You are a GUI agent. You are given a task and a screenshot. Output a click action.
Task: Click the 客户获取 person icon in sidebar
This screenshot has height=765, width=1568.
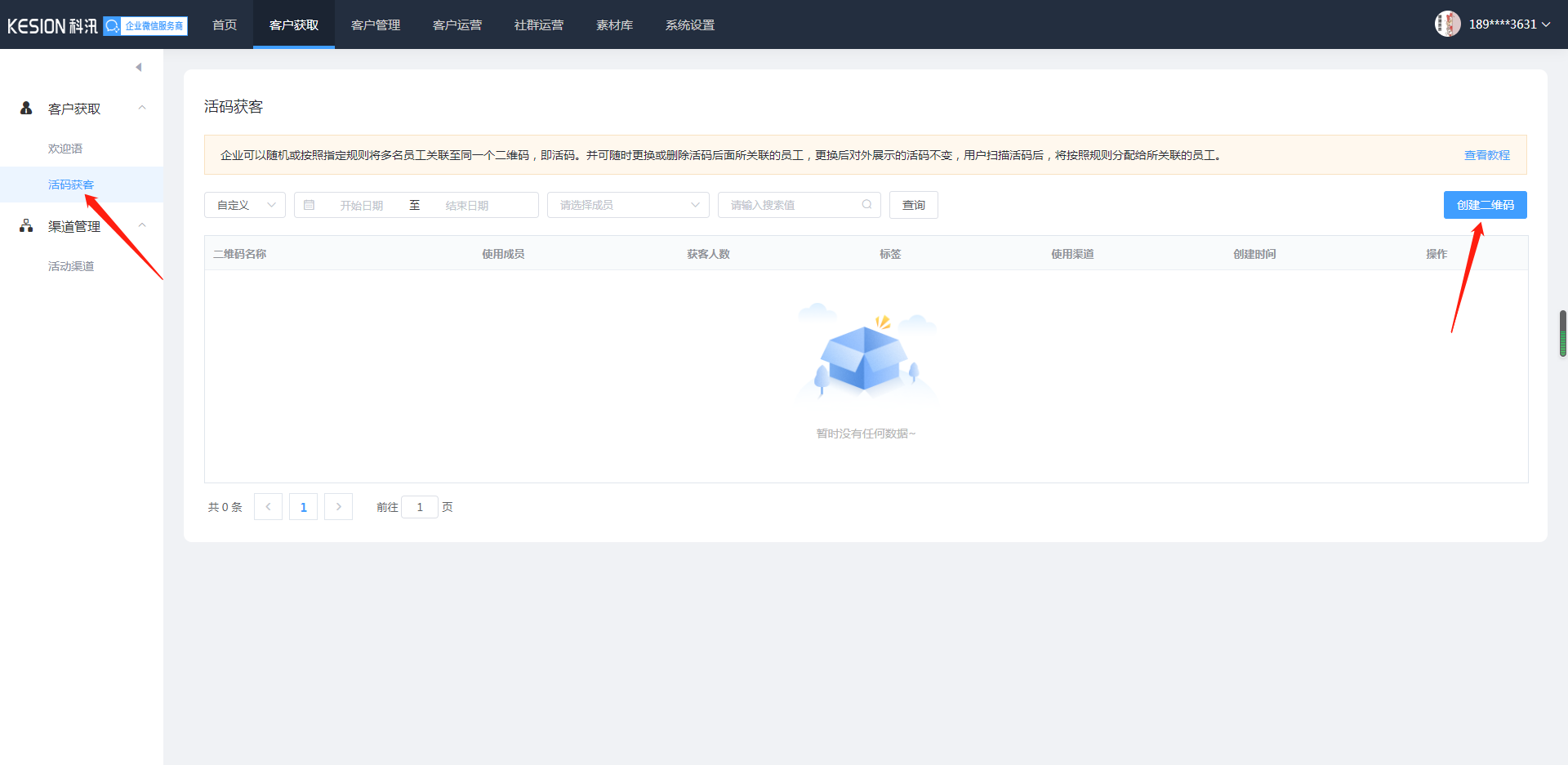26,109
